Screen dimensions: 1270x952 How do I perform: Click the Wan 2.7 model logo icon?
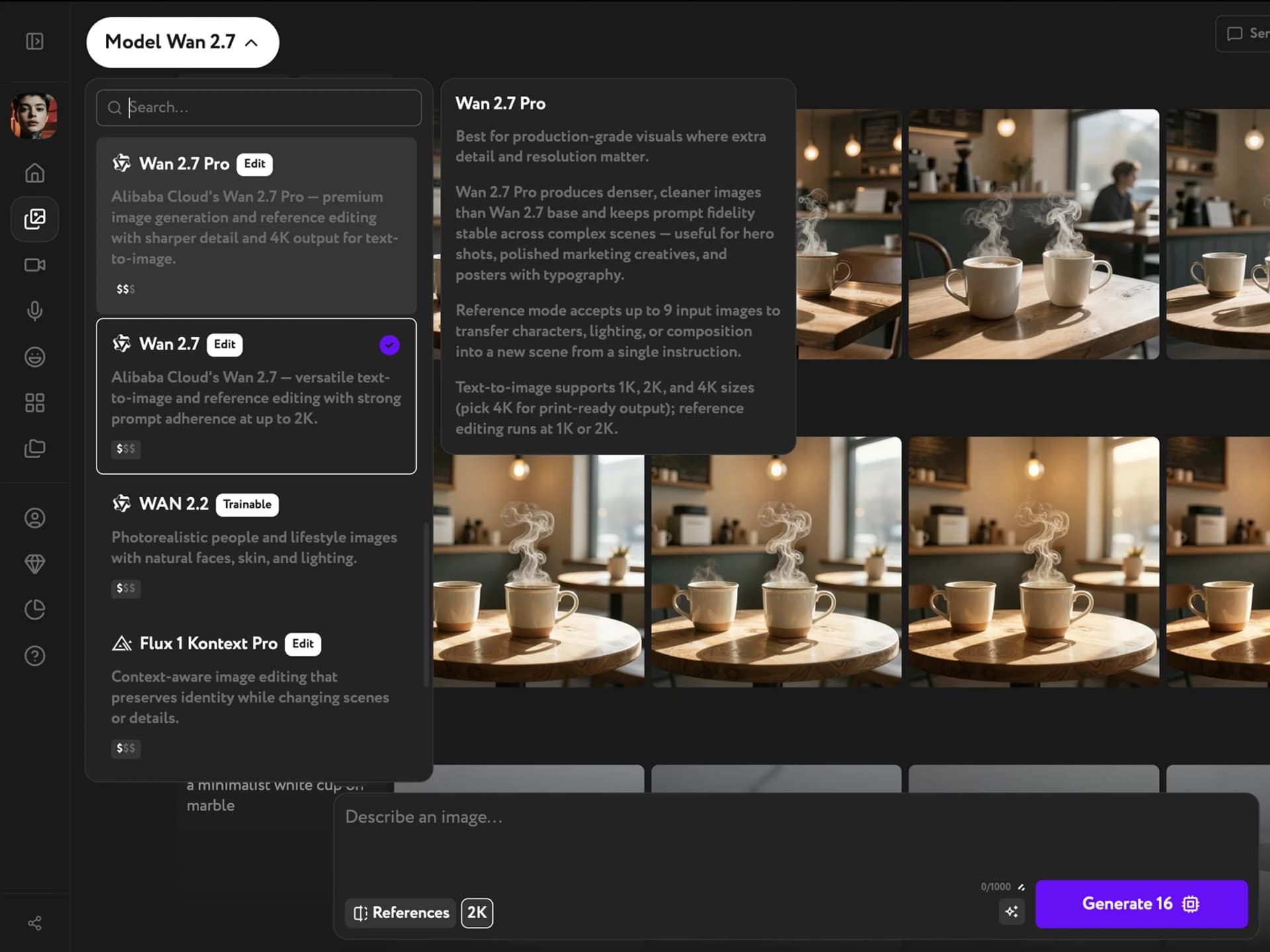[122, 344]
